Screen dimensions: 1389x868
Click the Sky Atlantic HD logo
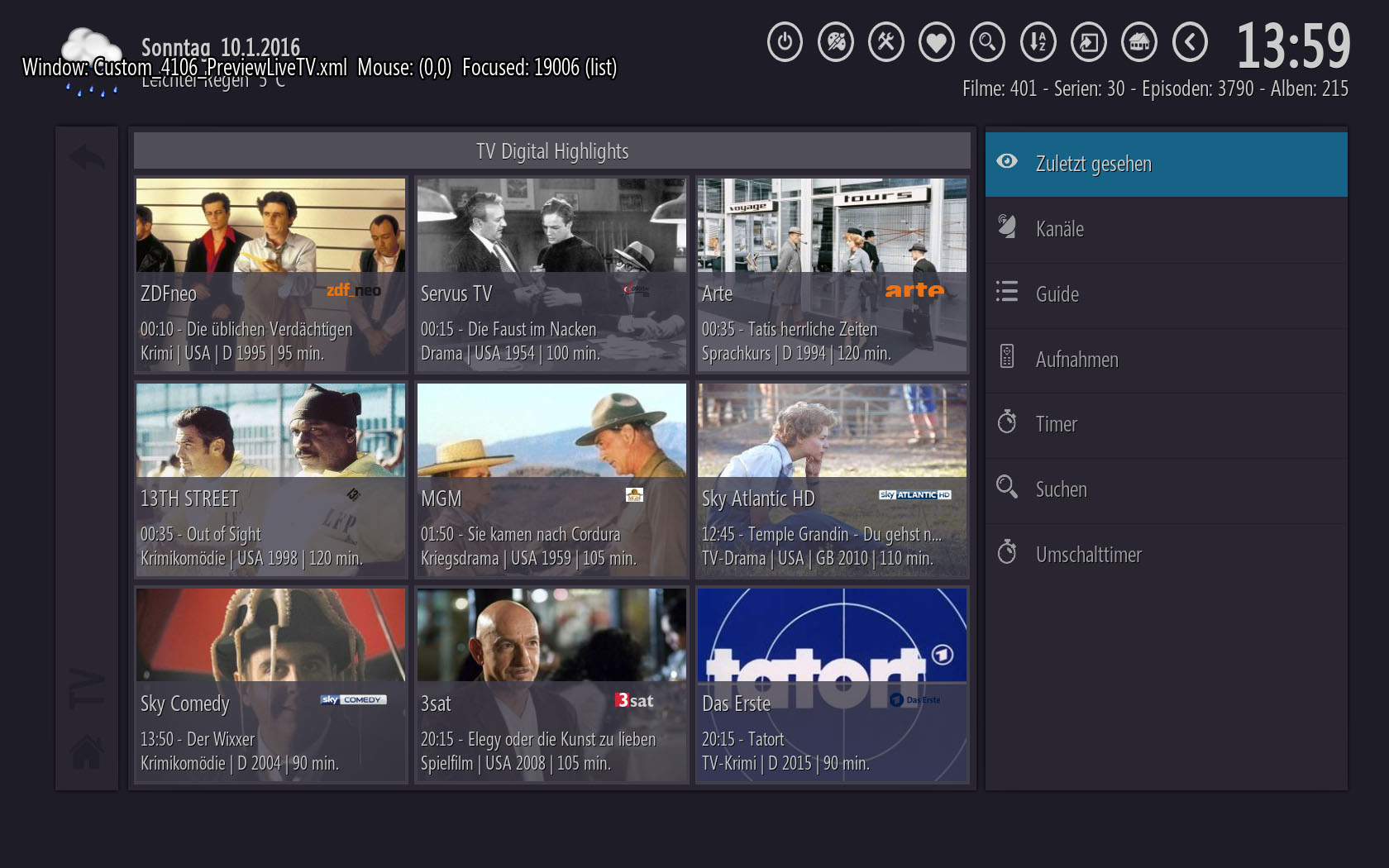coord(915,494)
